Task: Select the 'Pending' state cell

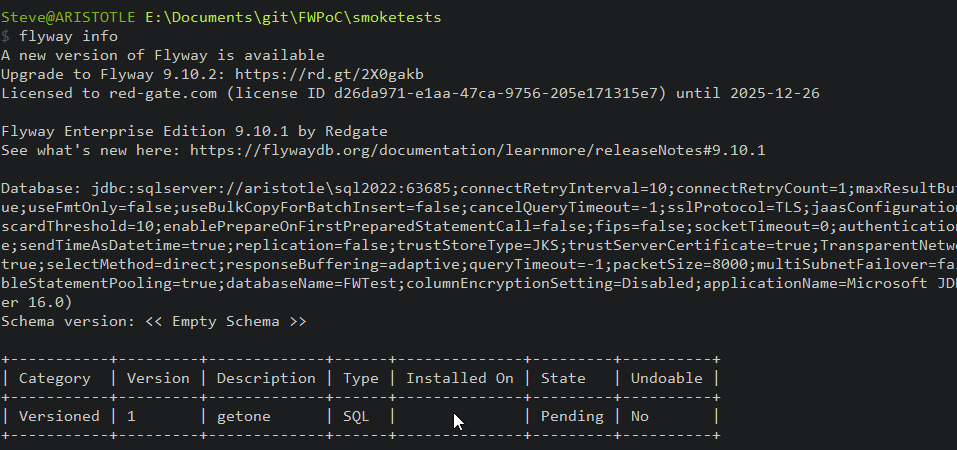Action: click(x=572, y=416)
